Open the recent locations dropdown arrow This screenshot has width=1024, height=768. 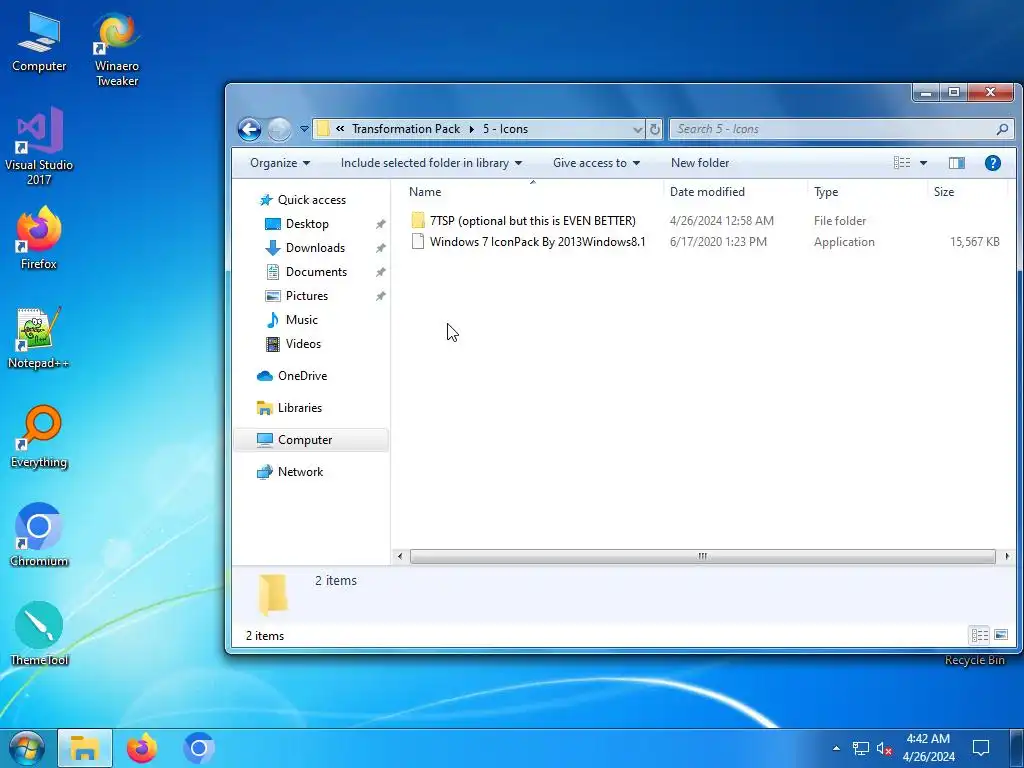[x=304, y=129]
